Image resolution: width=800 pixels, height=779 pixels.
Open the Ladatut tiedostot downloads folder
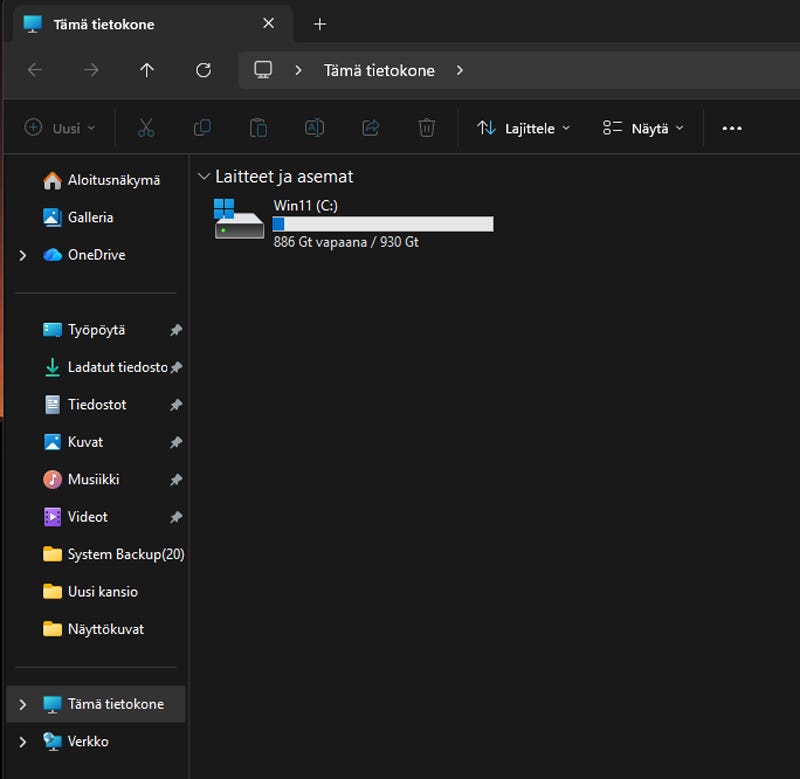click(x=116, y=367)
